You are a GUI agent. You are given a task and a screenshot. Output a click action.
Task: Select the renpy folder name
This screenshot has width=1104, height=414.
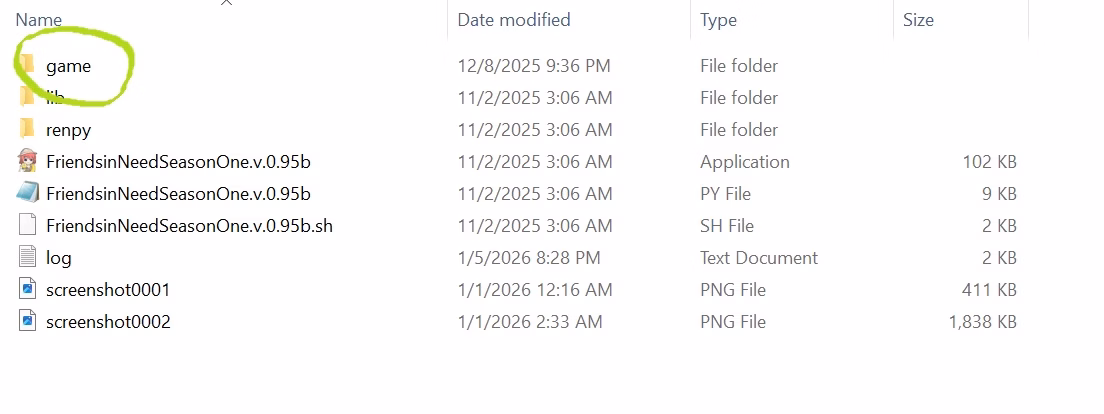68,130
